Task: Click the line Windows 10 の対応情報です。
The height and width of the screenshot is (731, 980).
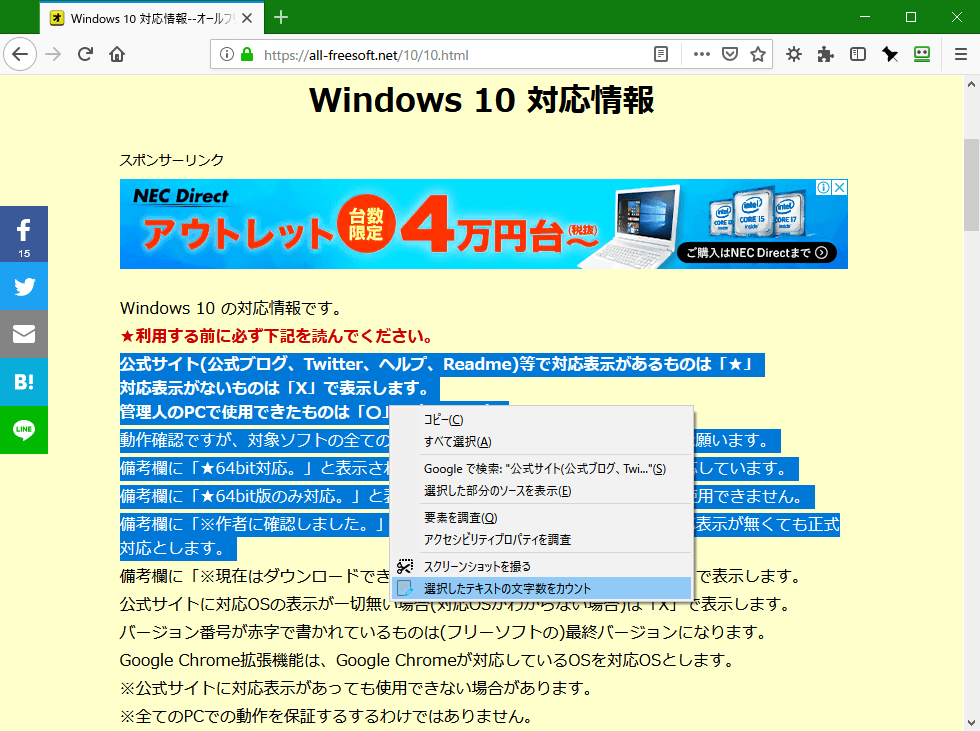Action: point(231,308)
